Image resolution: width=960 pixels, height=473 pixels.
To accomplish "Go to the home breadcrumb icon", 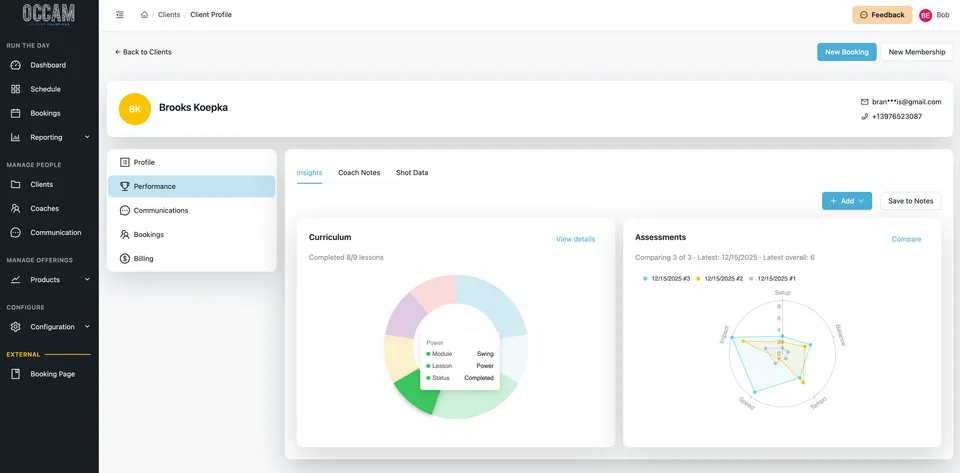I will 144,15.
